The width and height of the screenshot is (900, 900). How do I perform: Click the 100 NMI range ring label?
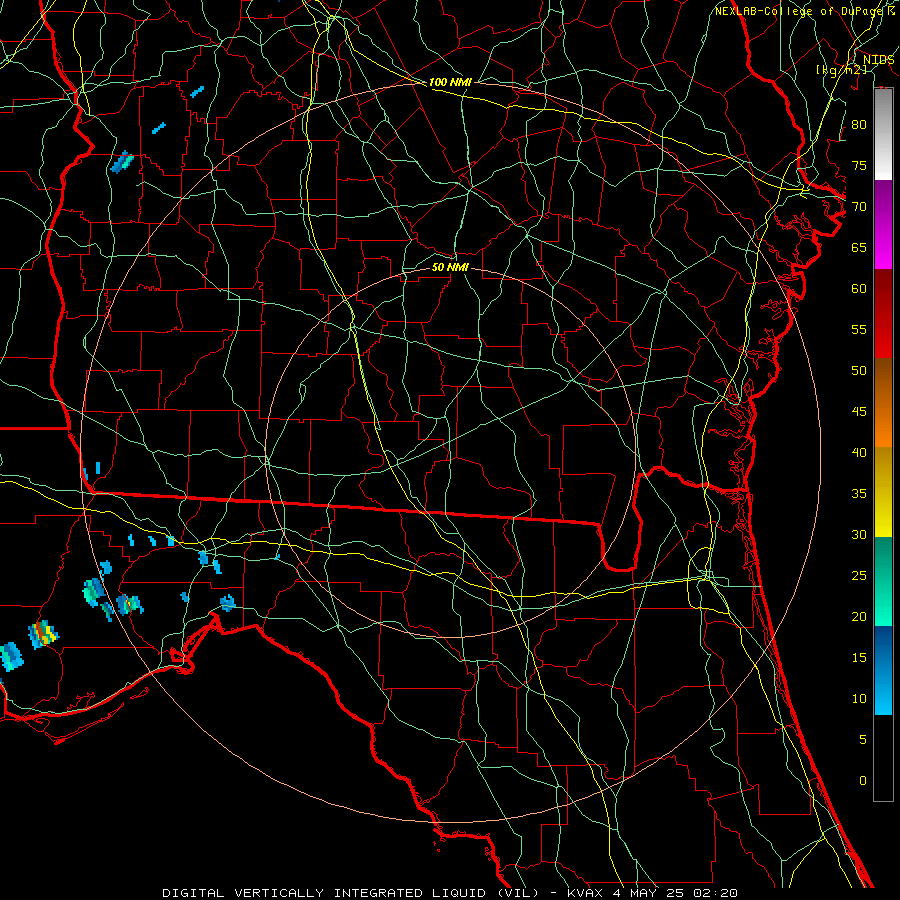(x=450, y=82)
